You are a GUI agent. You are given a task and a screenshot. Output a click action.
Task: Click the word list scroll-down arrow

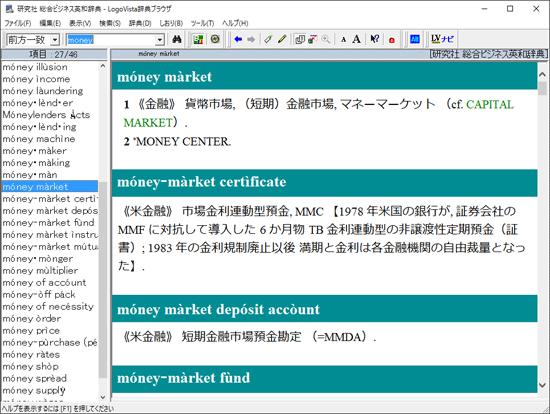(103, 397)
